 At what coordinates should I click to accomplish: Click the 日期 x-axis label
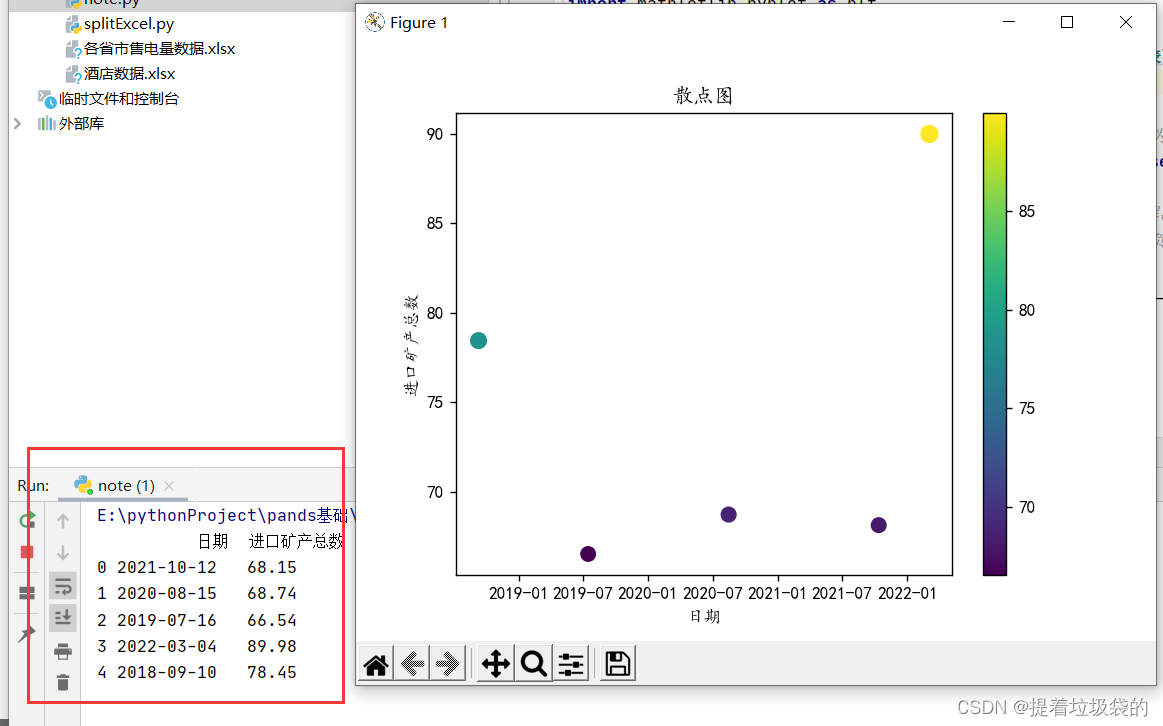[x=705, y=616]
